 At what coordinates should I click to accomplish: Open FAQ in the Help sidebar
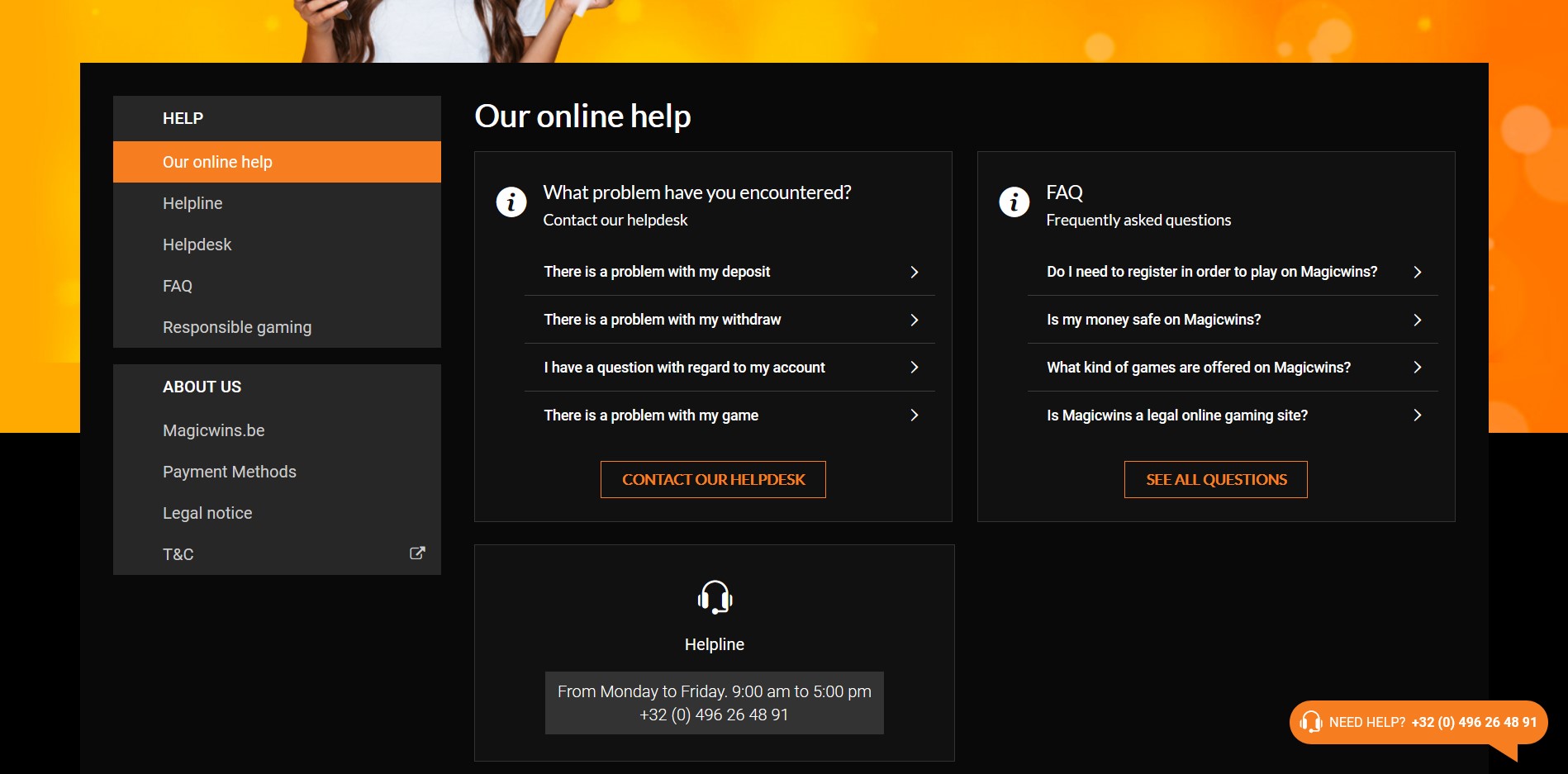coord(277,286)
